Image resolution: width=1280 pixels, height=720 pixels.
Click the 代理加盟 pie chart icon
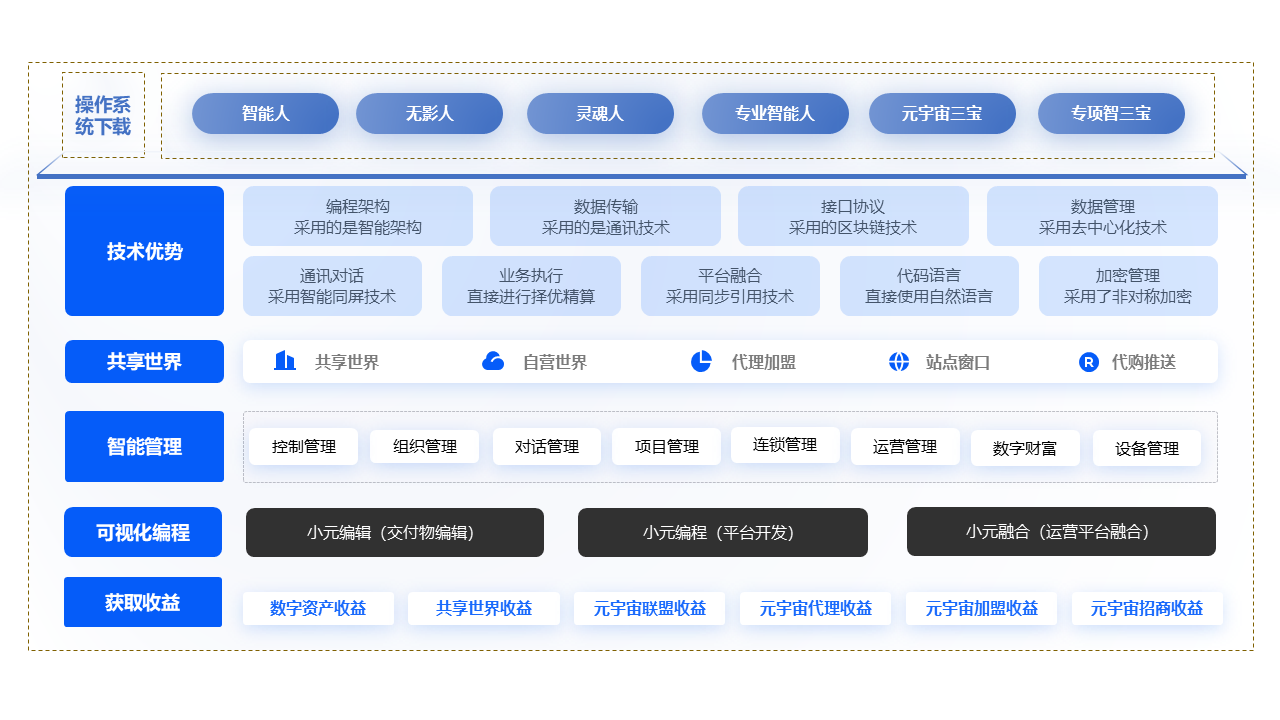[701, 361]
